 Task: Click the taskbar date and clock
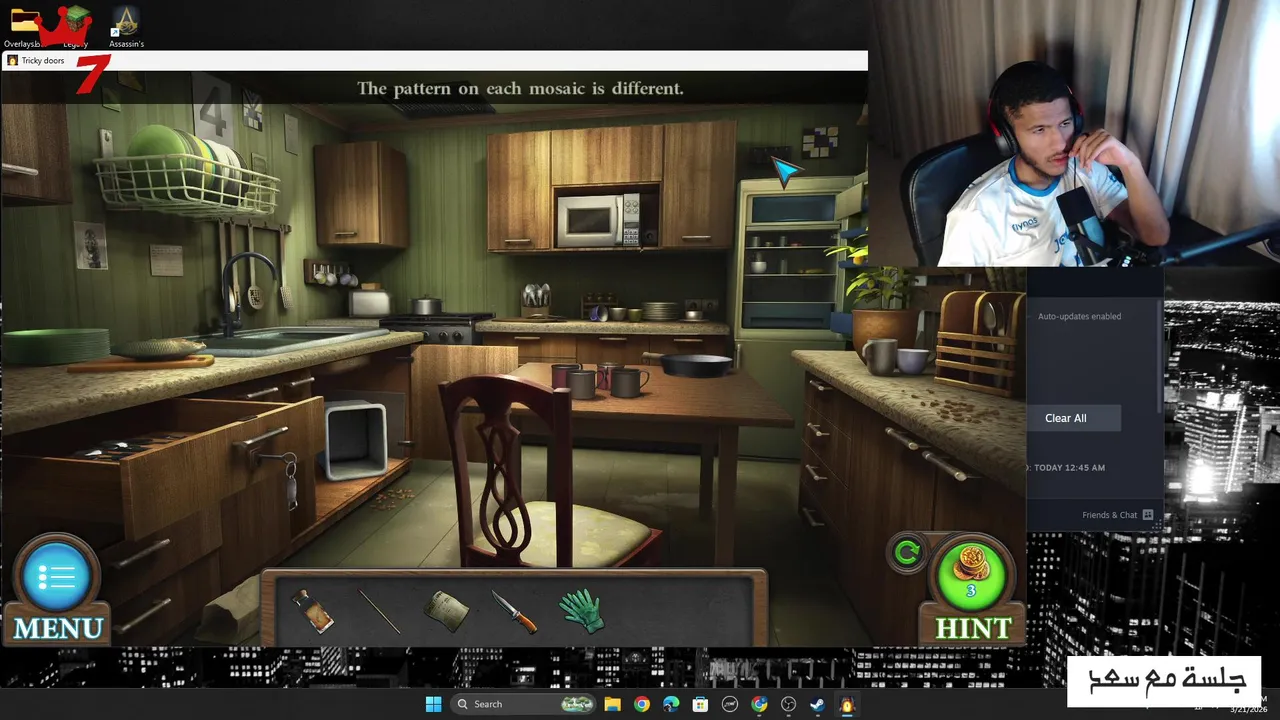pos(1248,704)
